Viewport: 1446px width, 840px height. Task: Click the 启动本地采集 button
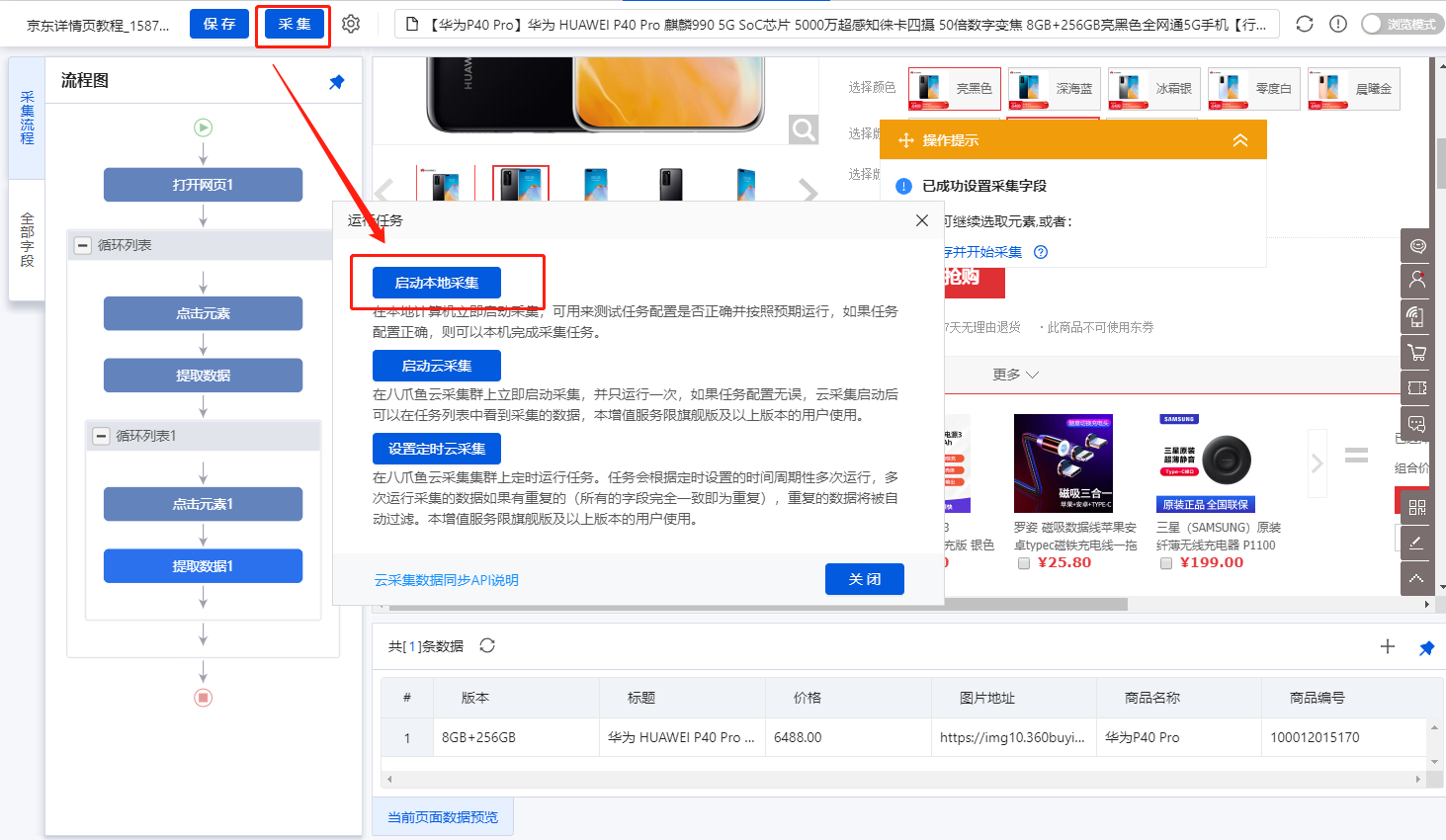point(436,283)
